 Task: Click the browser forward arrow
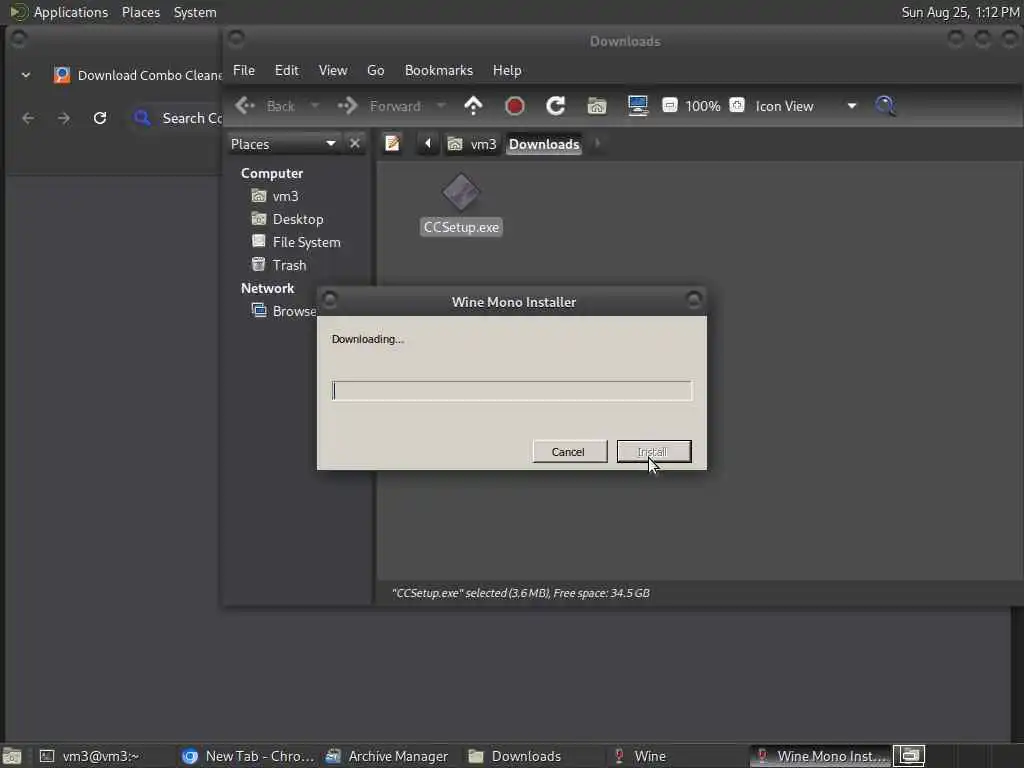tap(63, 118)
